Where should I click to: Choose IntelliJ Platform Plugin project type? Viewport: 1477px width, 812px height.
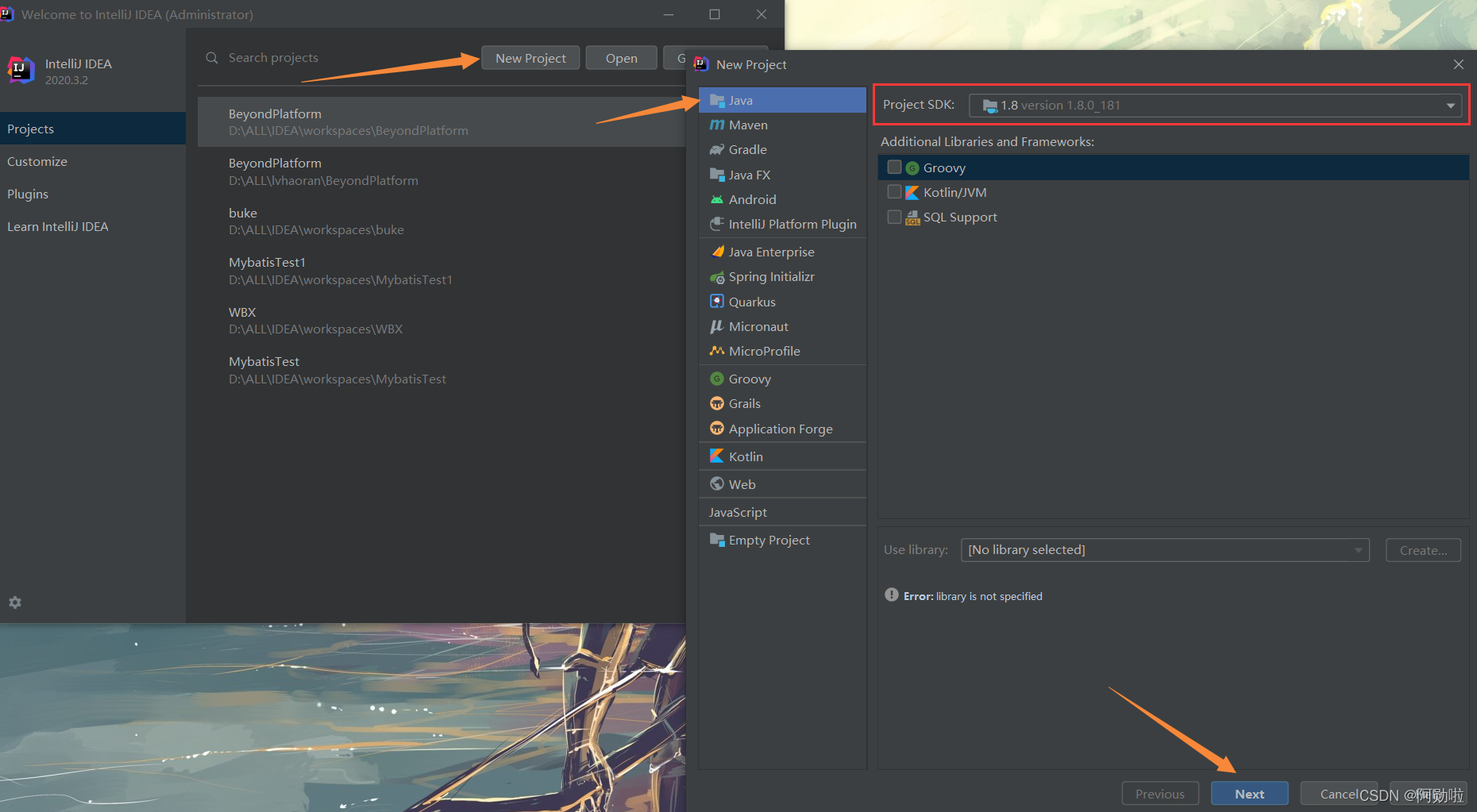[782, 224]
